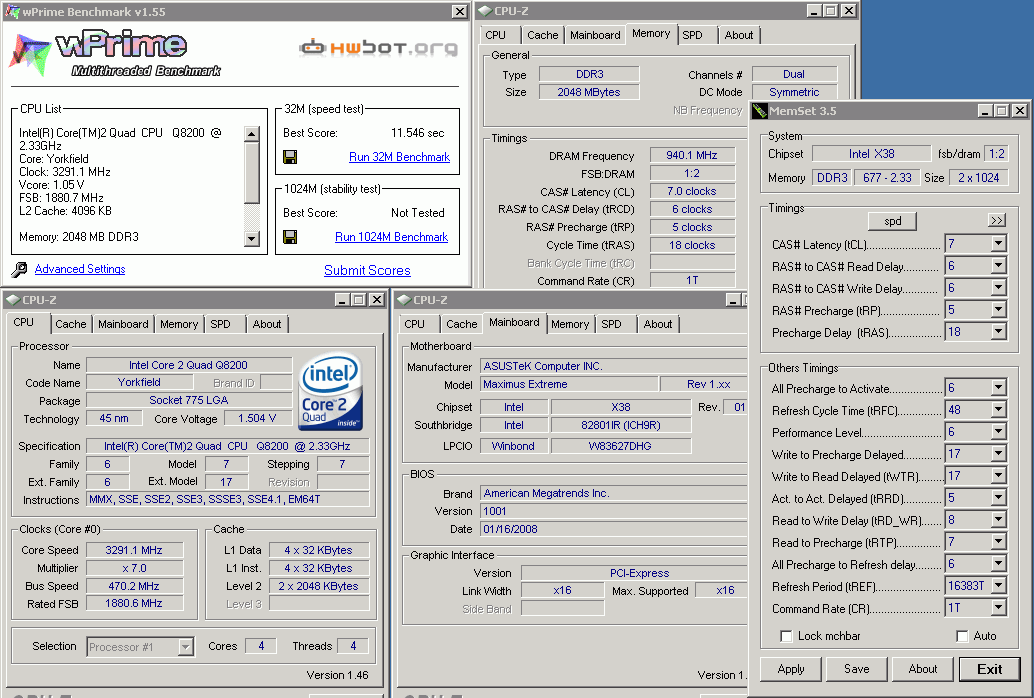Click the About button in MemSet
Viewport: 1034px width, 698px height.
click(923, 669)
